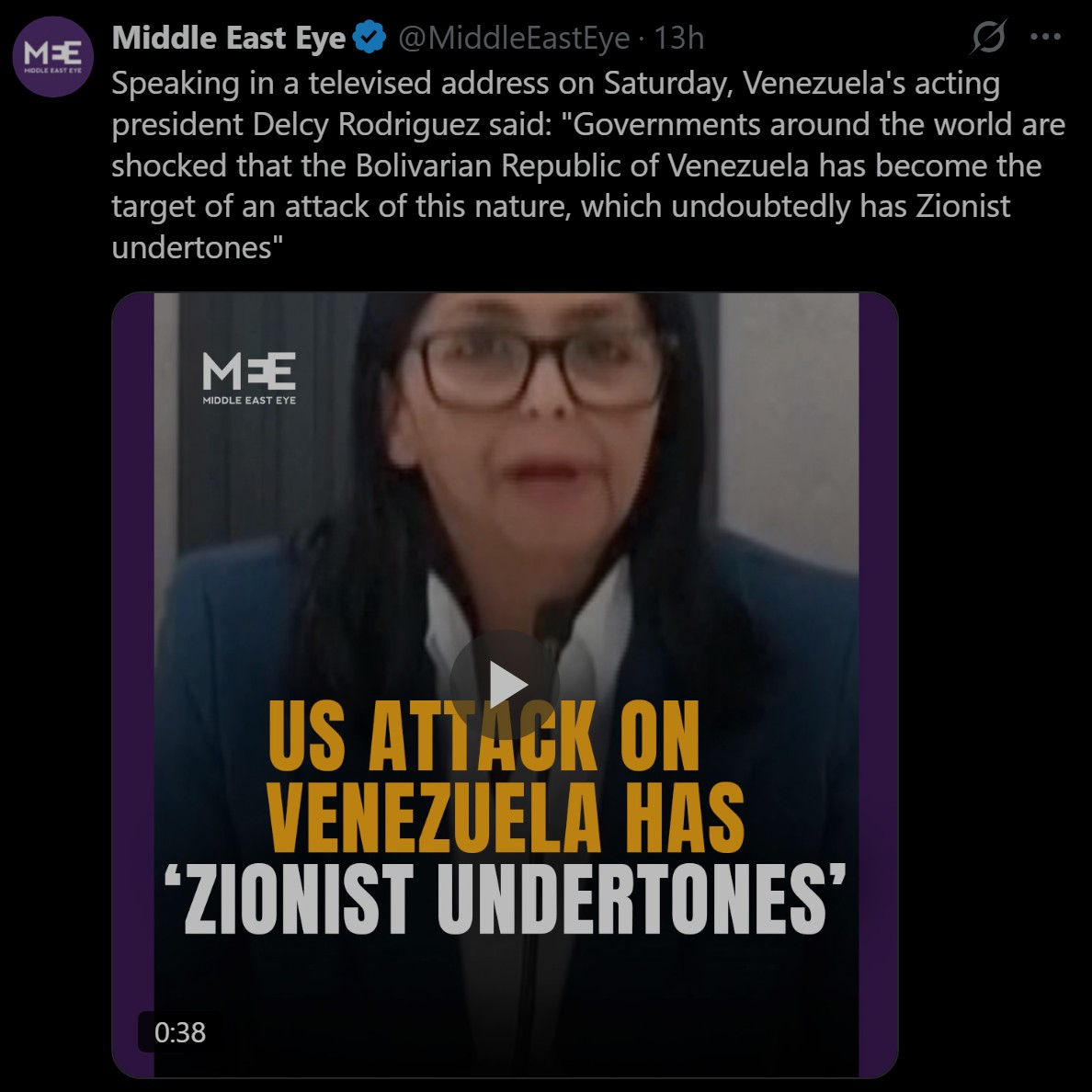Click the woman's glasses in video thumbnail
Viewport: 1092px width, 1092px height.
coord(540,368)
